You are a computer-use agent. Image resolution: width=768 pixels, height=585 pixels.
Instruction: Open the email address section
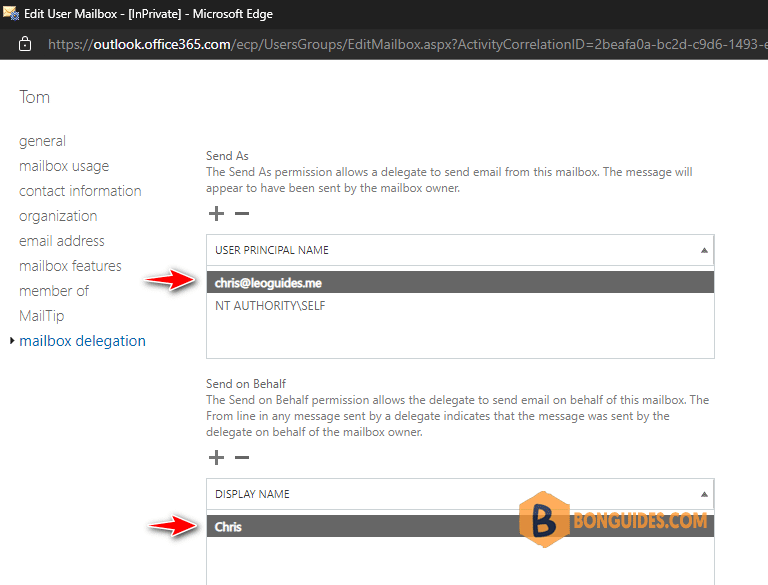pos(62,241)
